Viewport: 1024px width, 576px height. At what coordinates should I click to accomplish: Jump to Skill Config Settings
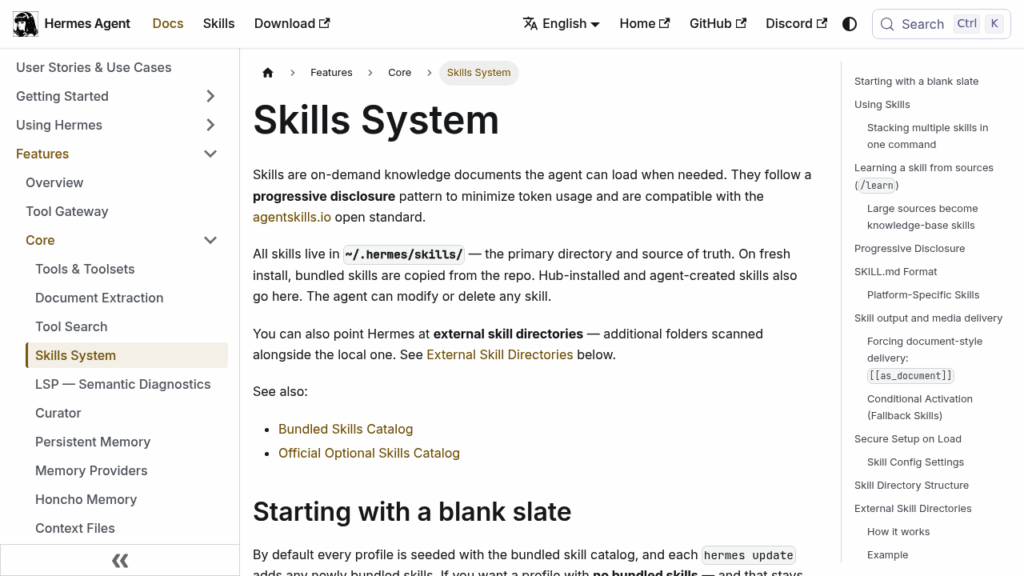[x=915, y=462]
